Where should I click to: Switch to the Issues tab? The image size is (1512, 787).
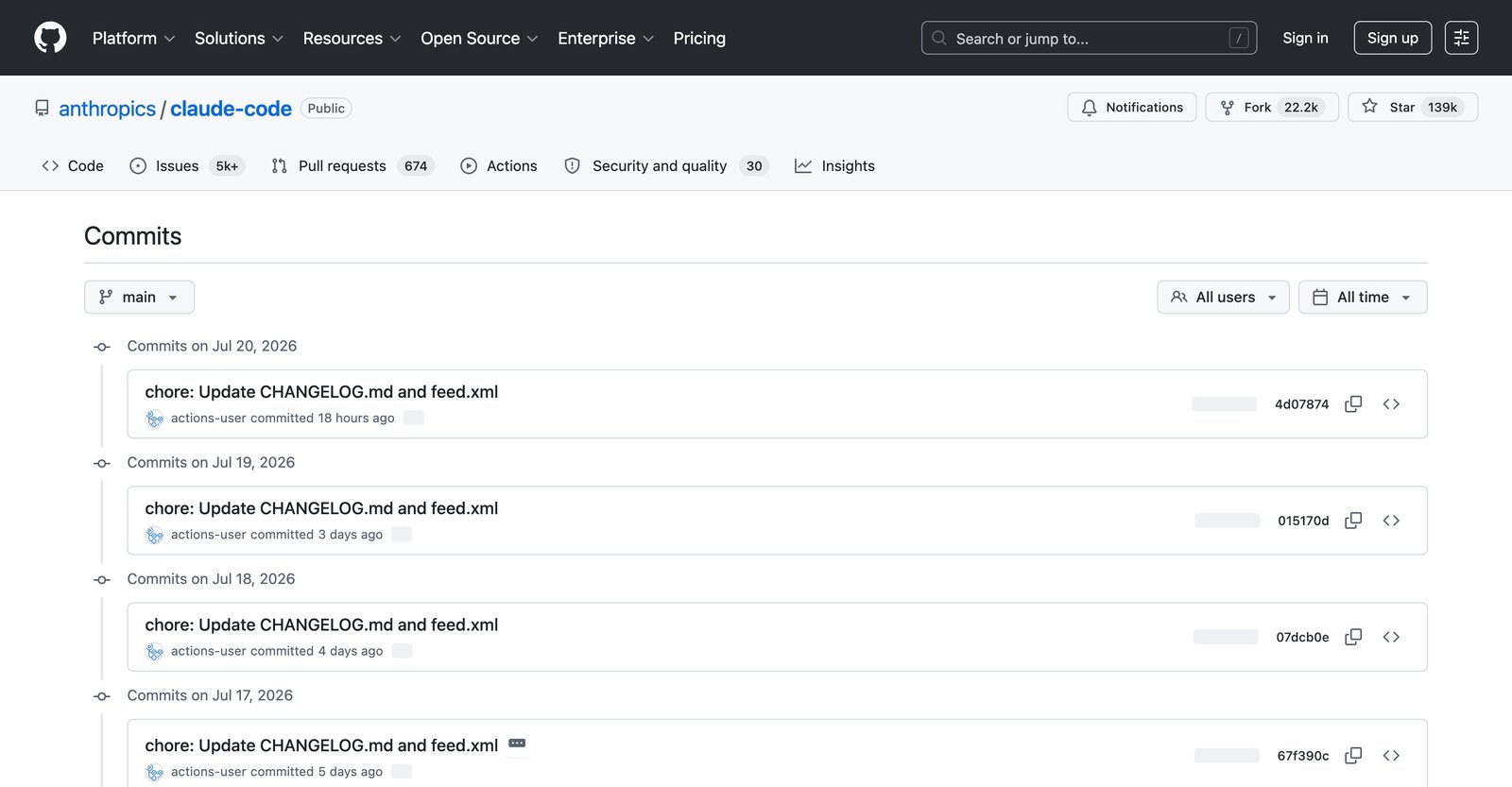187,165
